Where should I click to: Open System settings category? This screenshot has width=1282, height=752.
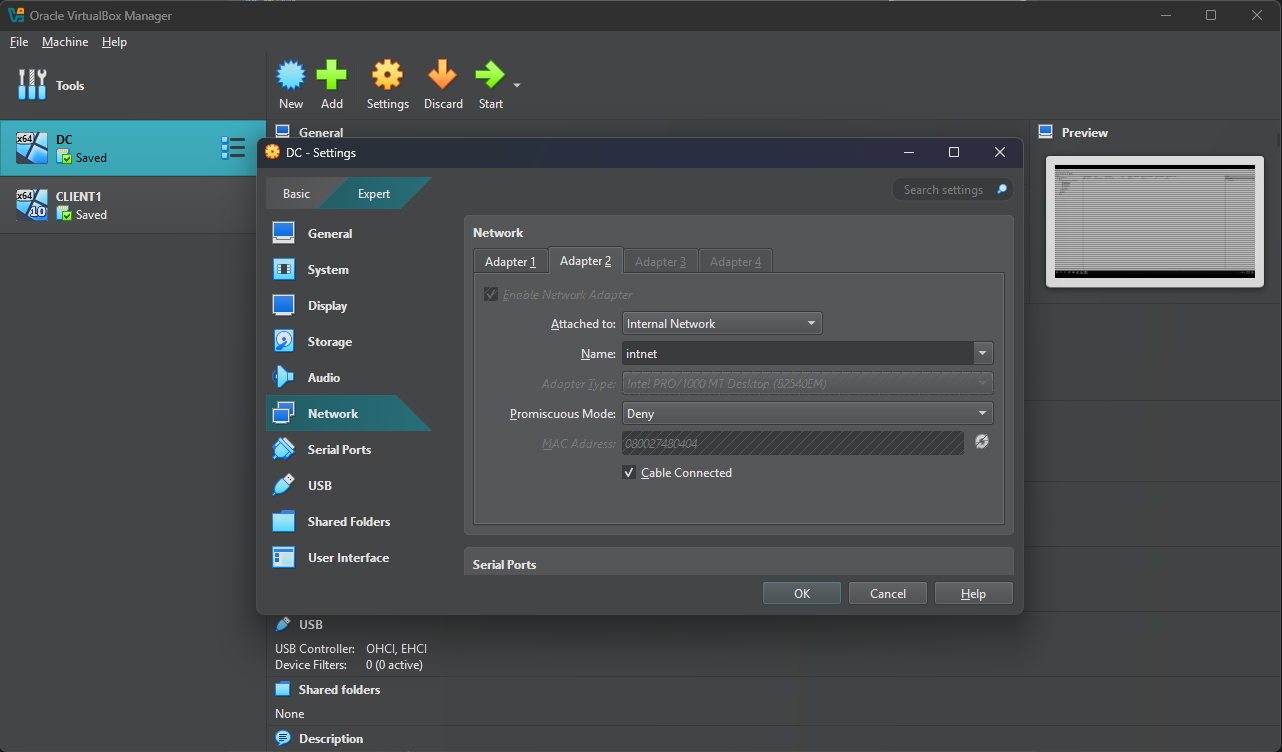click(348, 269)
